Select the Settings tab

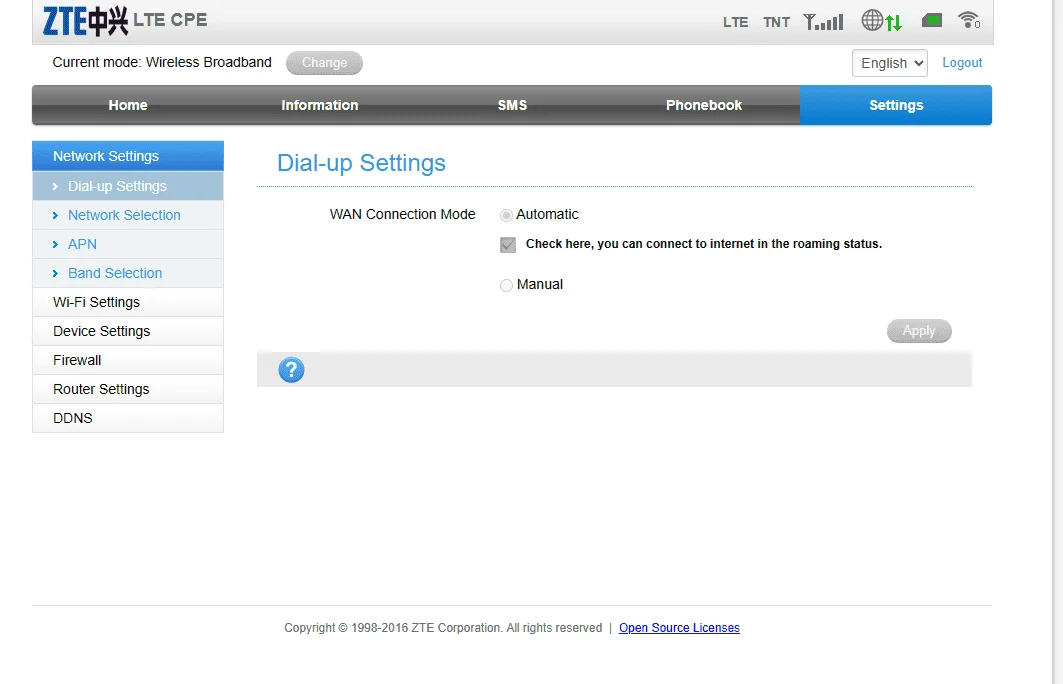[896, 105]
